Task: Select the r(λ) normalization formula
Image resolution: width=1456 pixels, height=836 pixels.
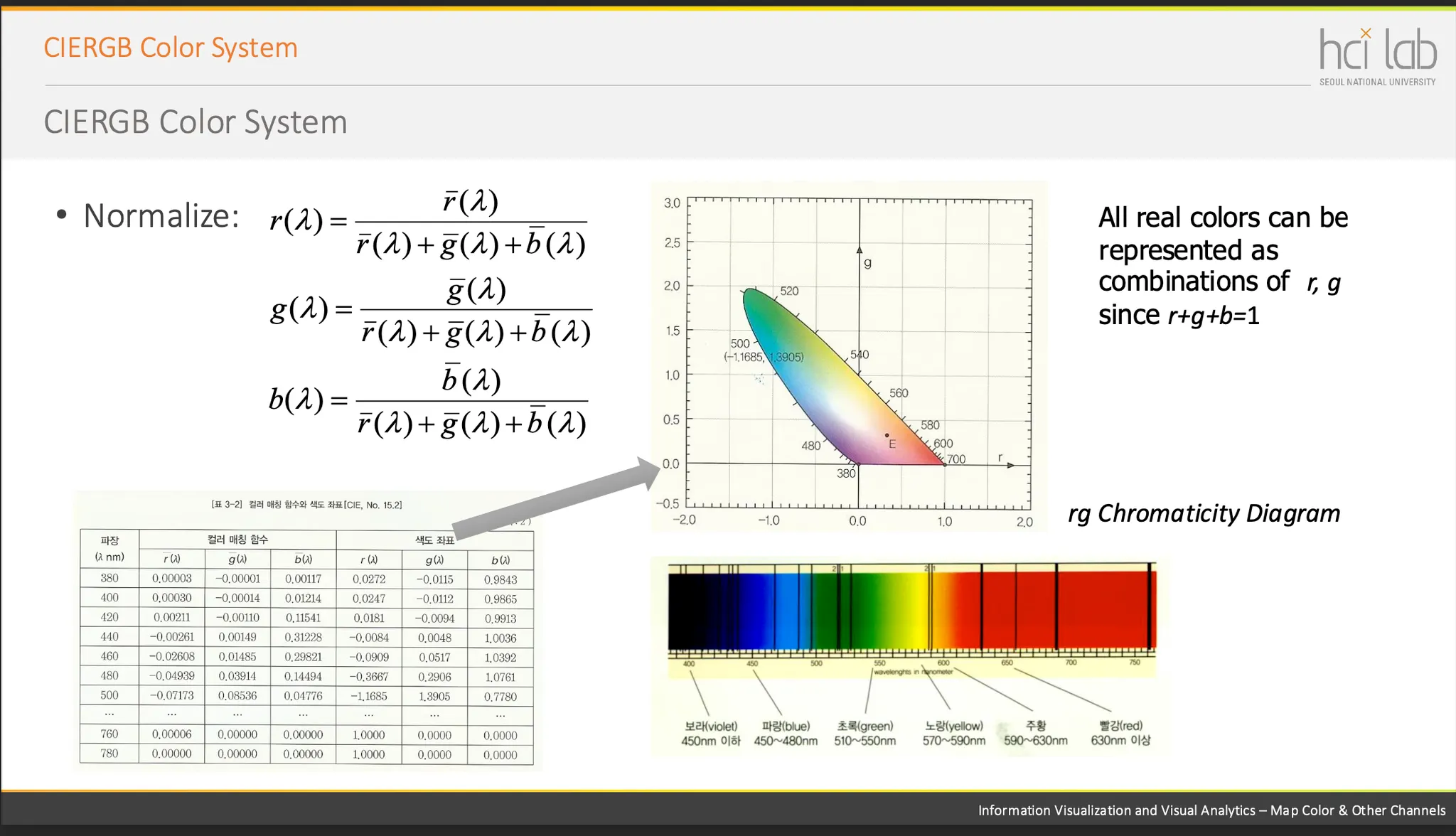Action: point(428,223)
